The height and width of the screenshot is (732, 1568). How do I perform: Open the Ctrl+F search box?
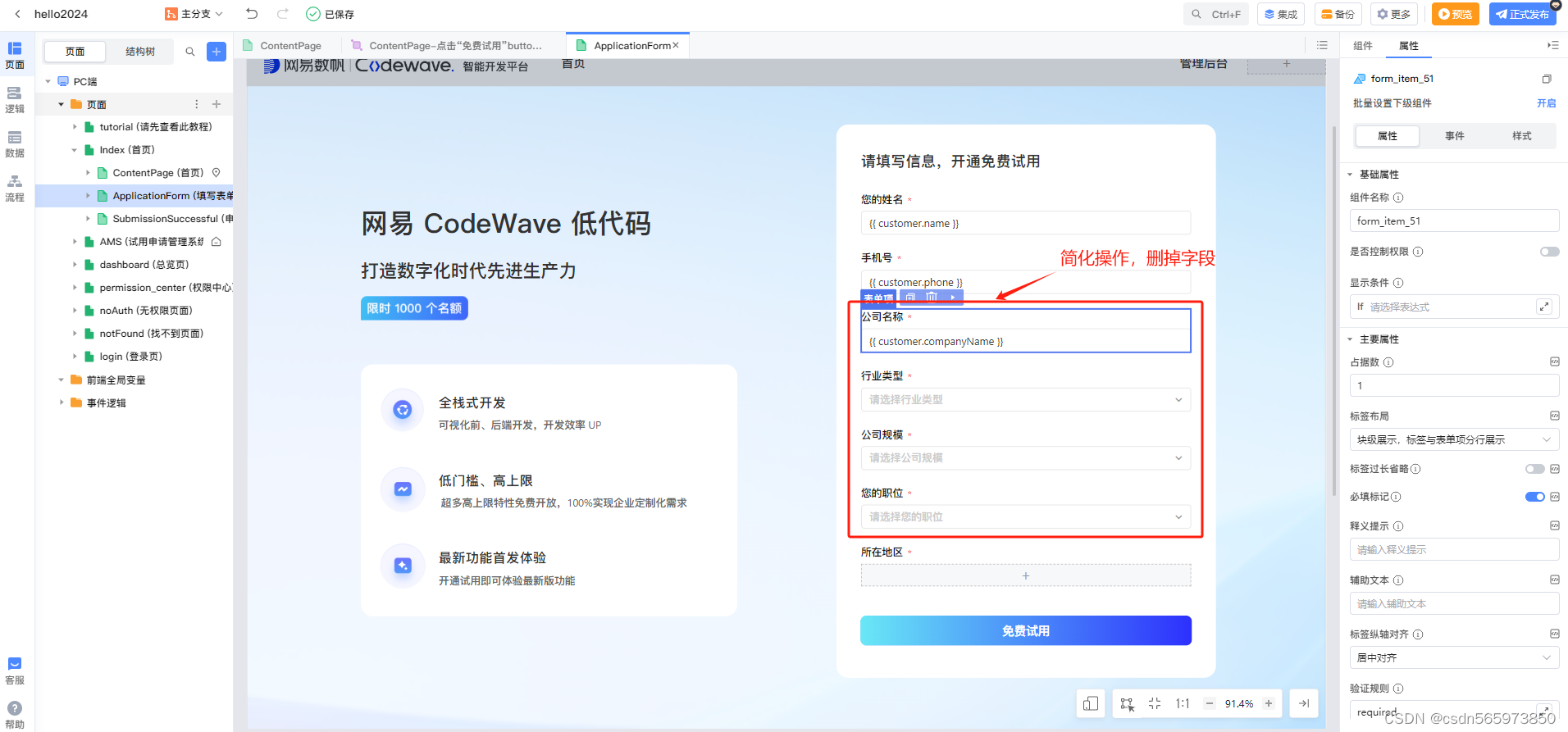coord(1216,14)
